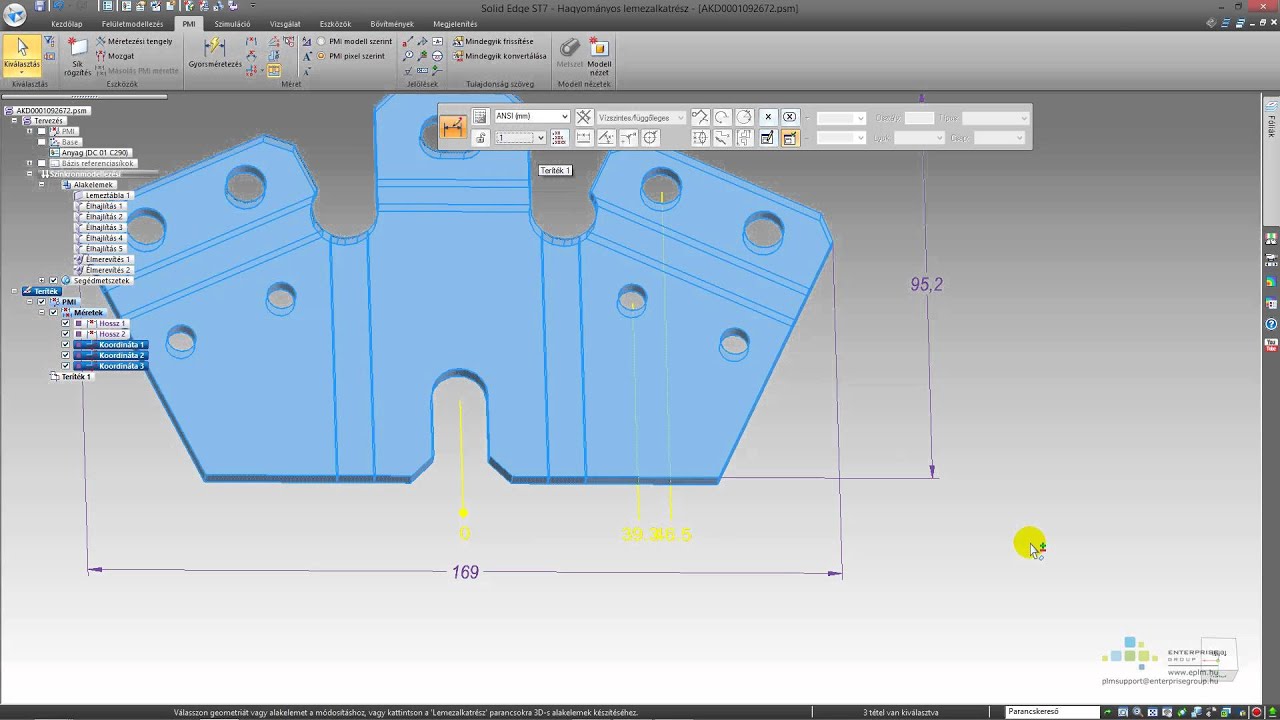
Task: Collapse the Alakelemek tree node
Action: [41, 185]
